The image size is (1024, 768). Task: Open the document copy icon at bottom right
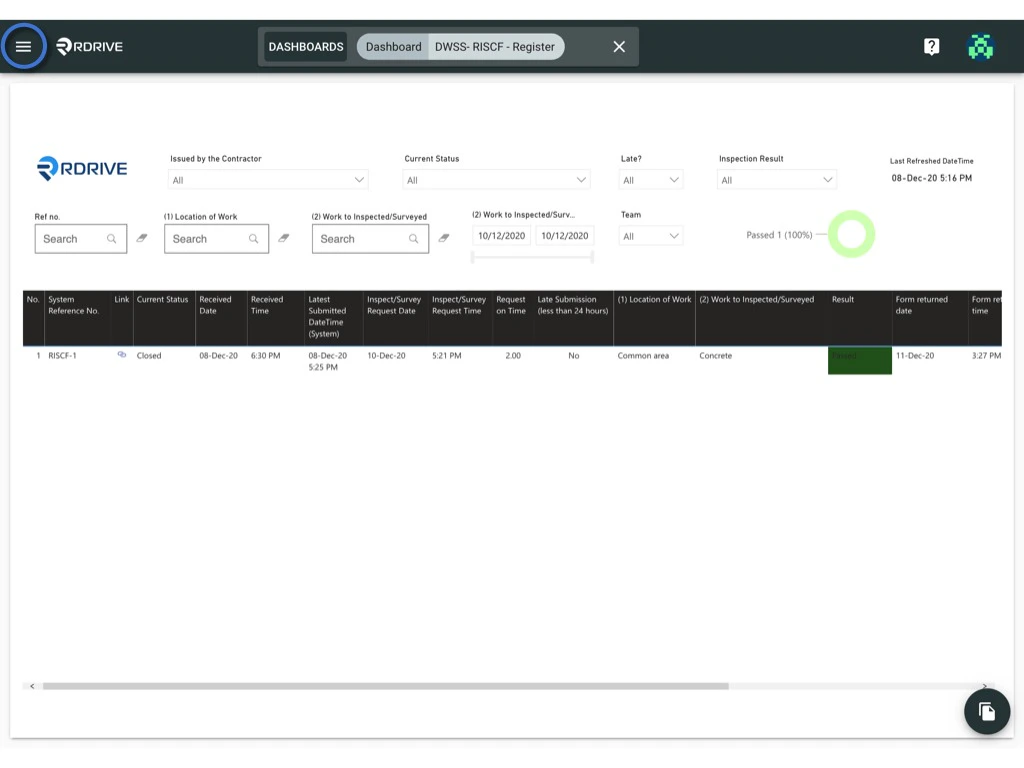(x=987, y=711)
